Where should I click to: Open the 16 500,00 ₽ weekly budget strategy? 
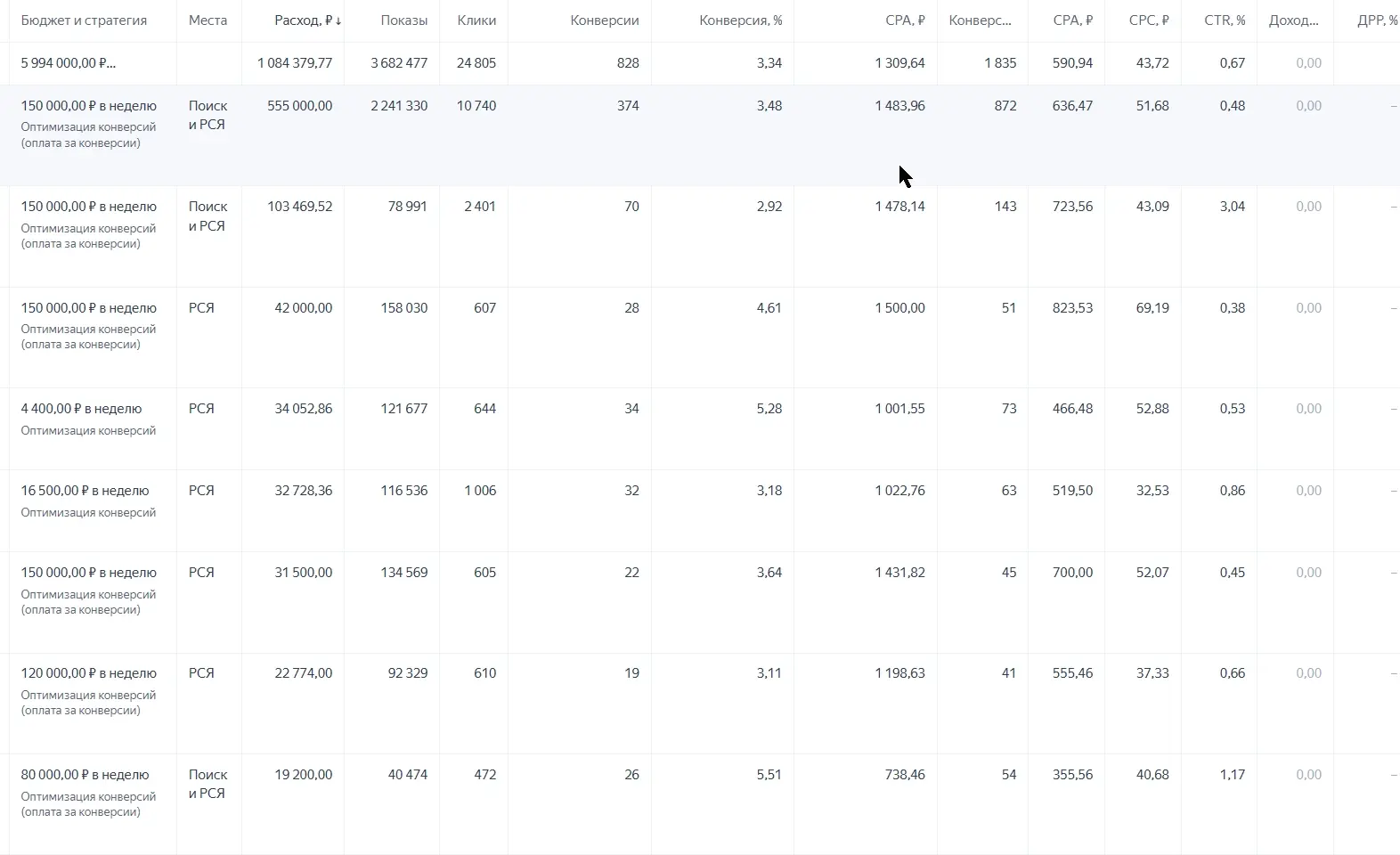[85, 491]
